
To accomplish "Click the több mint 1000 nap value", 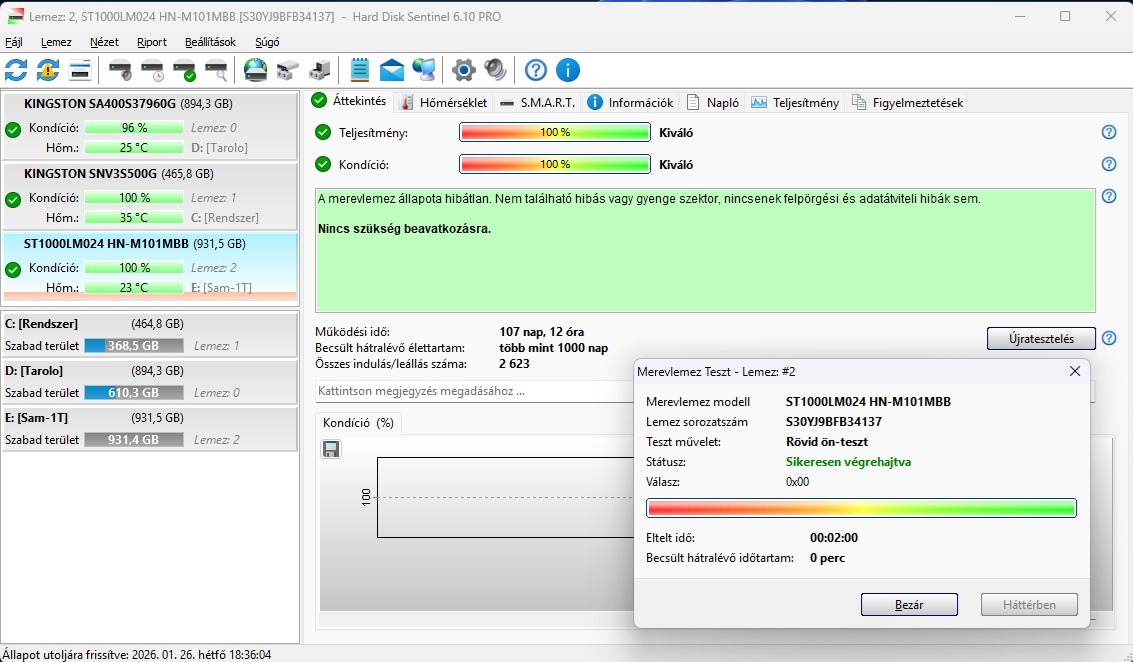I will click(553, 348).
